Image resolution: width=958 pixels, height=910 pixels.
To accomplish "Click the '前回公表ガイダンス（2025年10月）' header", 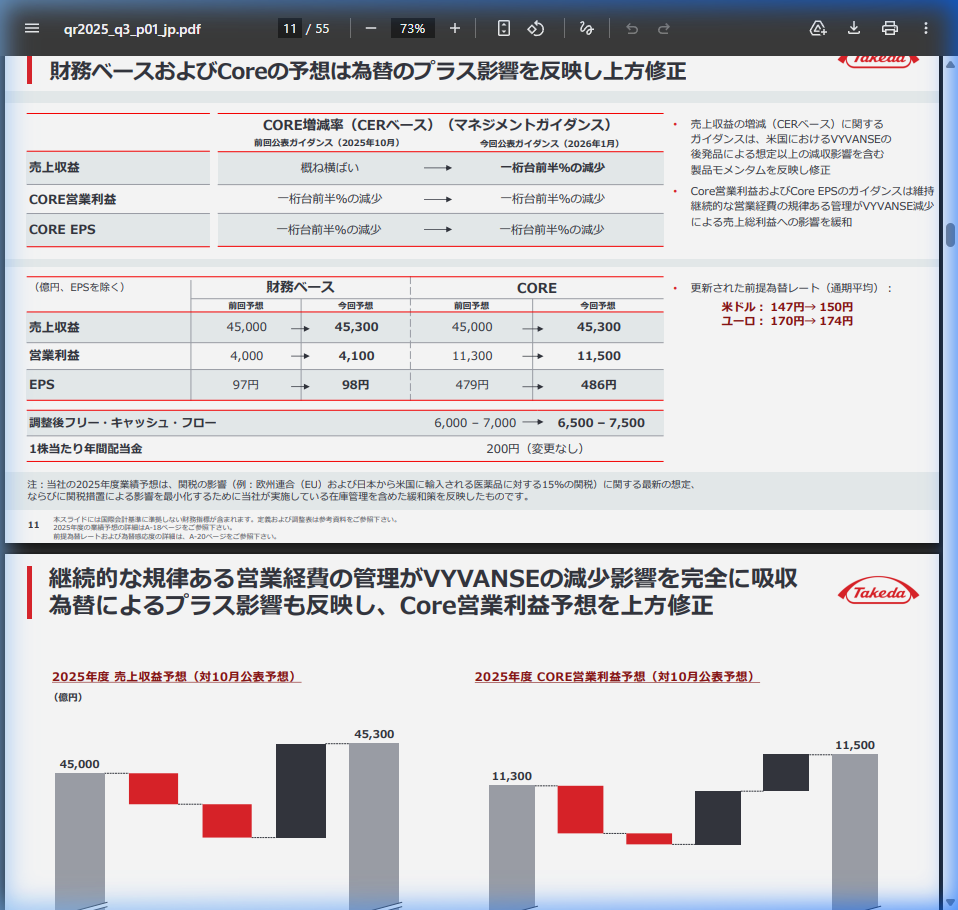I will [x=327, y=142].
